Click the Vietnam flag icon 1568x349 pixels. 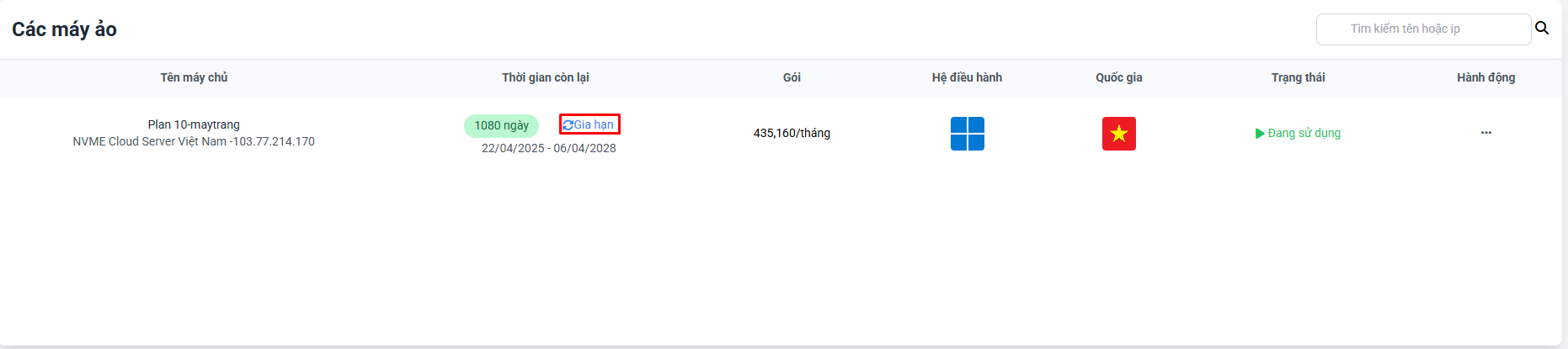point(1119,134)
